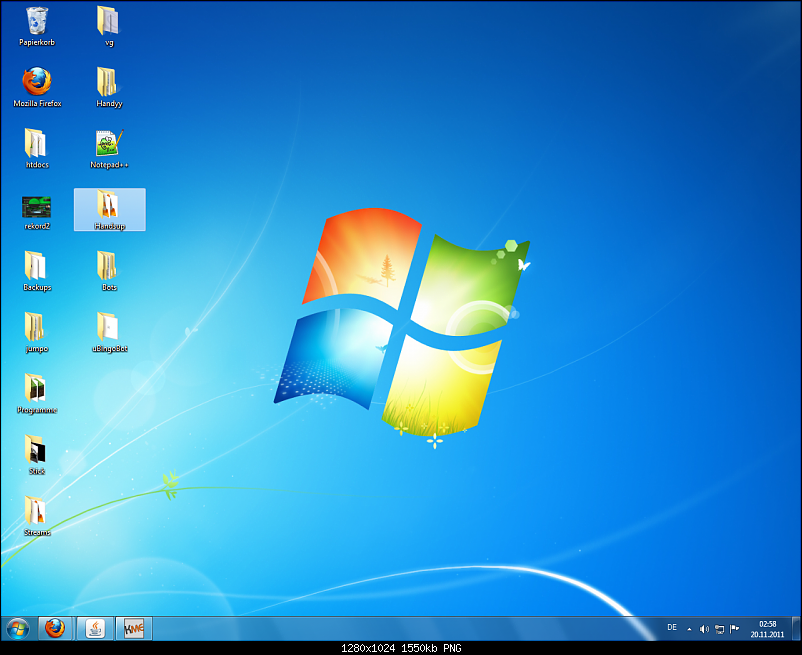Viewport: 802px width, 655px height.
Task: Open the Papierkorb recycle bin icon
Action: coord(37,22)
